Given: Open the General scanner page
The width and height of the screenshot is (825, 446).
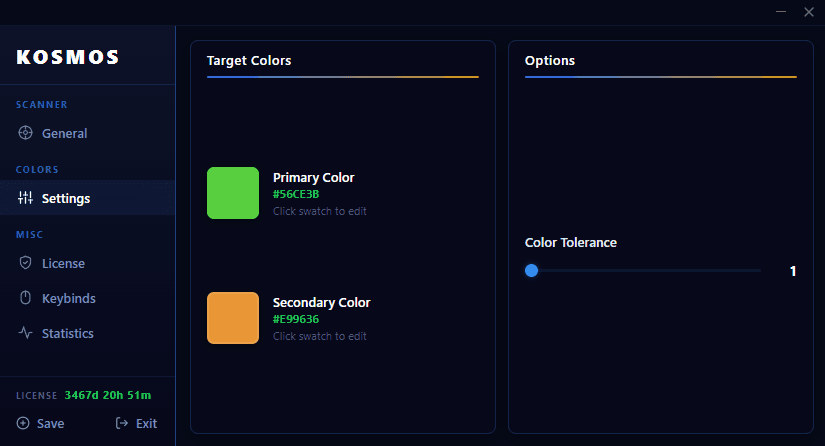Looking at the screenshot, I should point(64,133).
